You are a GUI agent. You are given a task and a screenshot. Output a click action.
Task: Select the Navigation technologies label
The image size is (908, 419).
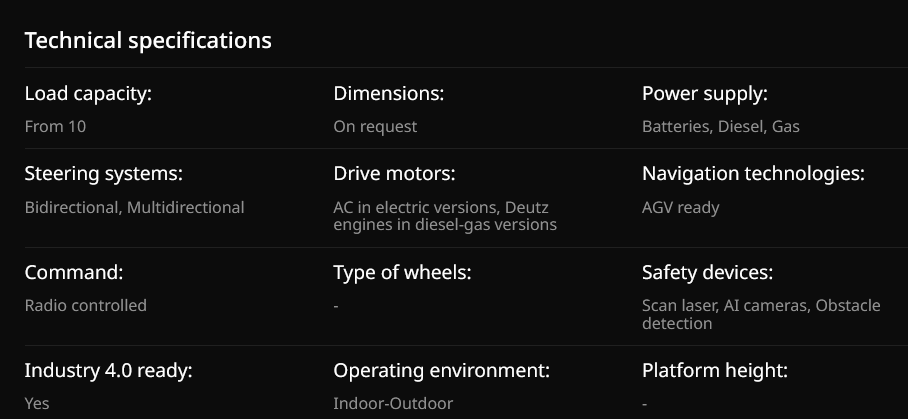[x=753, y=174]
